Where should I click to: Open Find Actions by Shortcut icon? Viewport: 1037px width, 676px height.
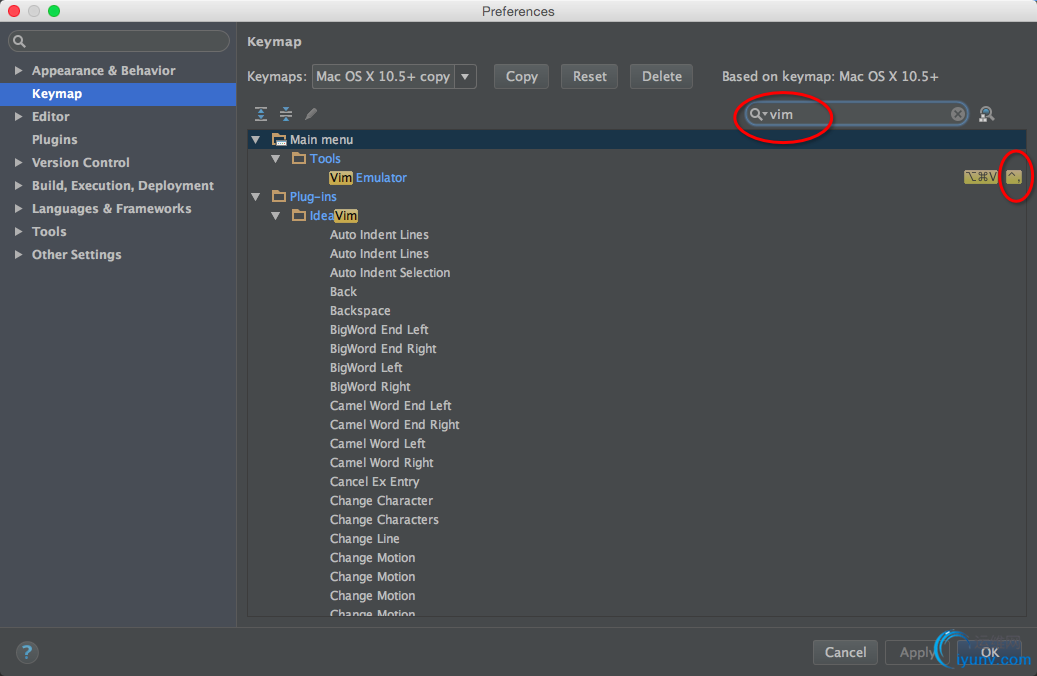pos(986,114)
